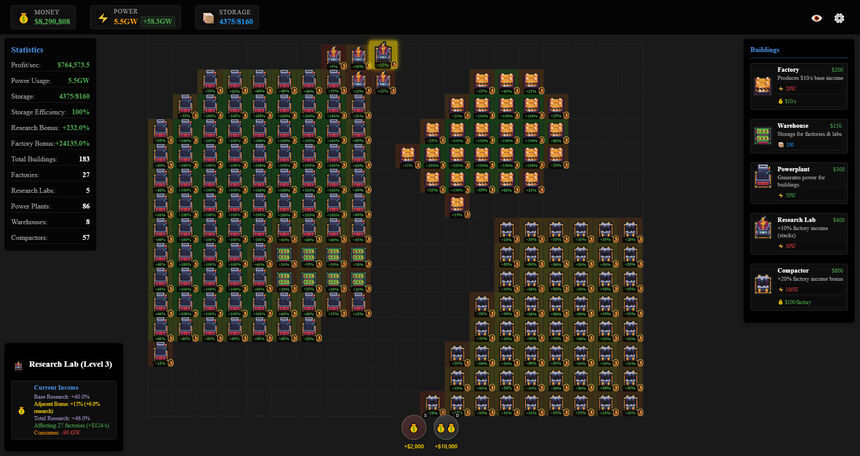Click the Research Labs 5 stat row
The height and width of the screenshot is (456, 860).
(x=50, y=191)
